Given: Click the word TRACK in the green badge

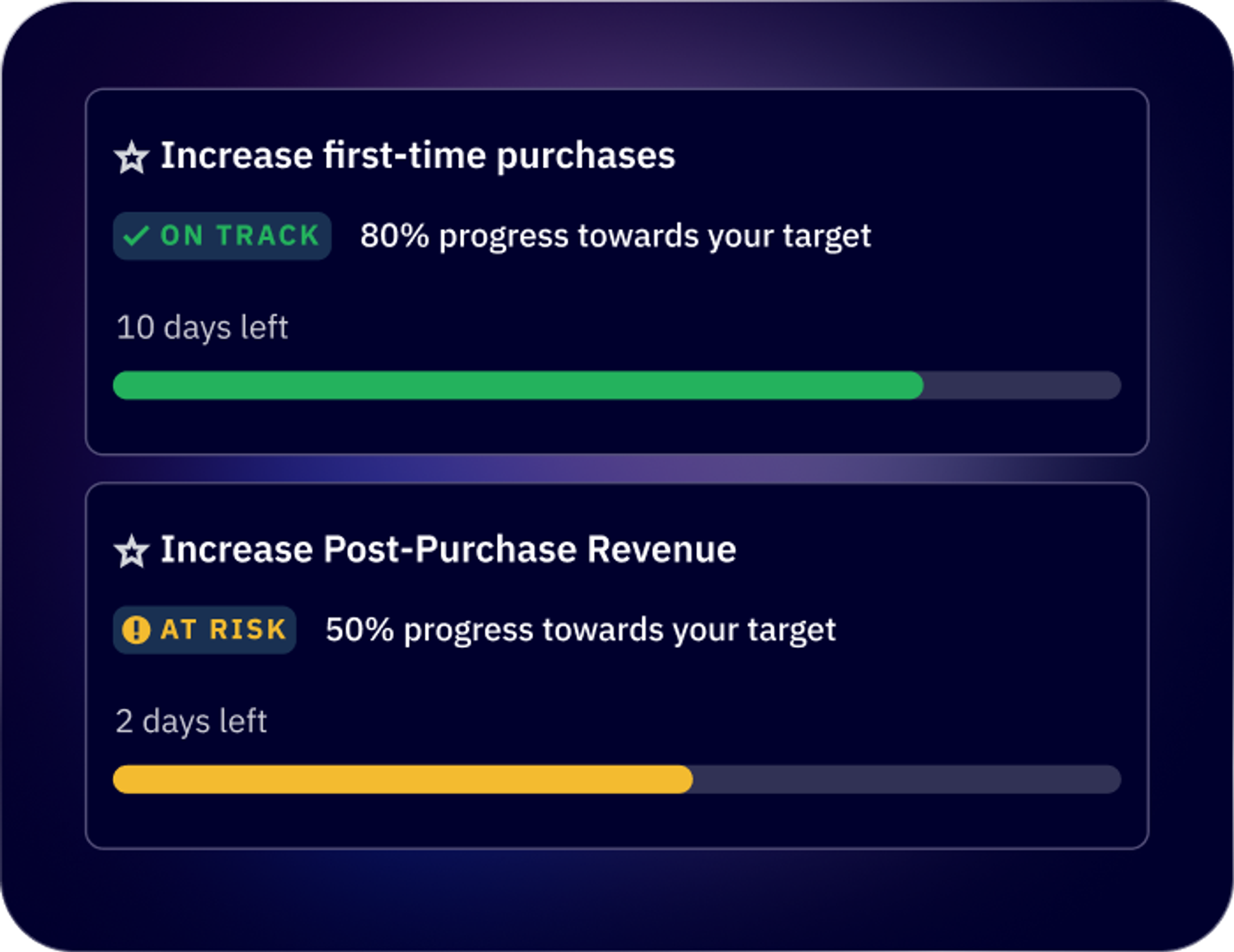Looking at the screenshot, I should tap(268, 236).
